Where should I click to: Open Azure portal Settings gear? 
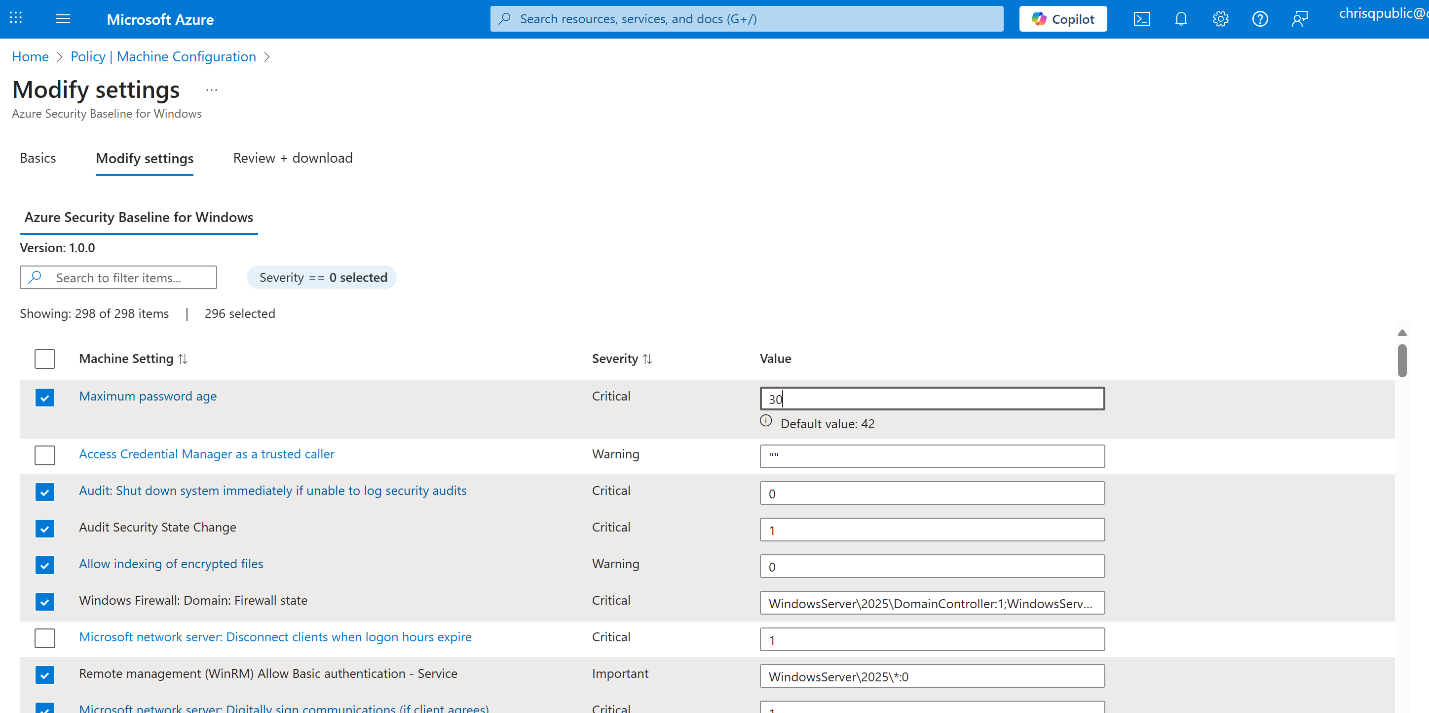1220,18
